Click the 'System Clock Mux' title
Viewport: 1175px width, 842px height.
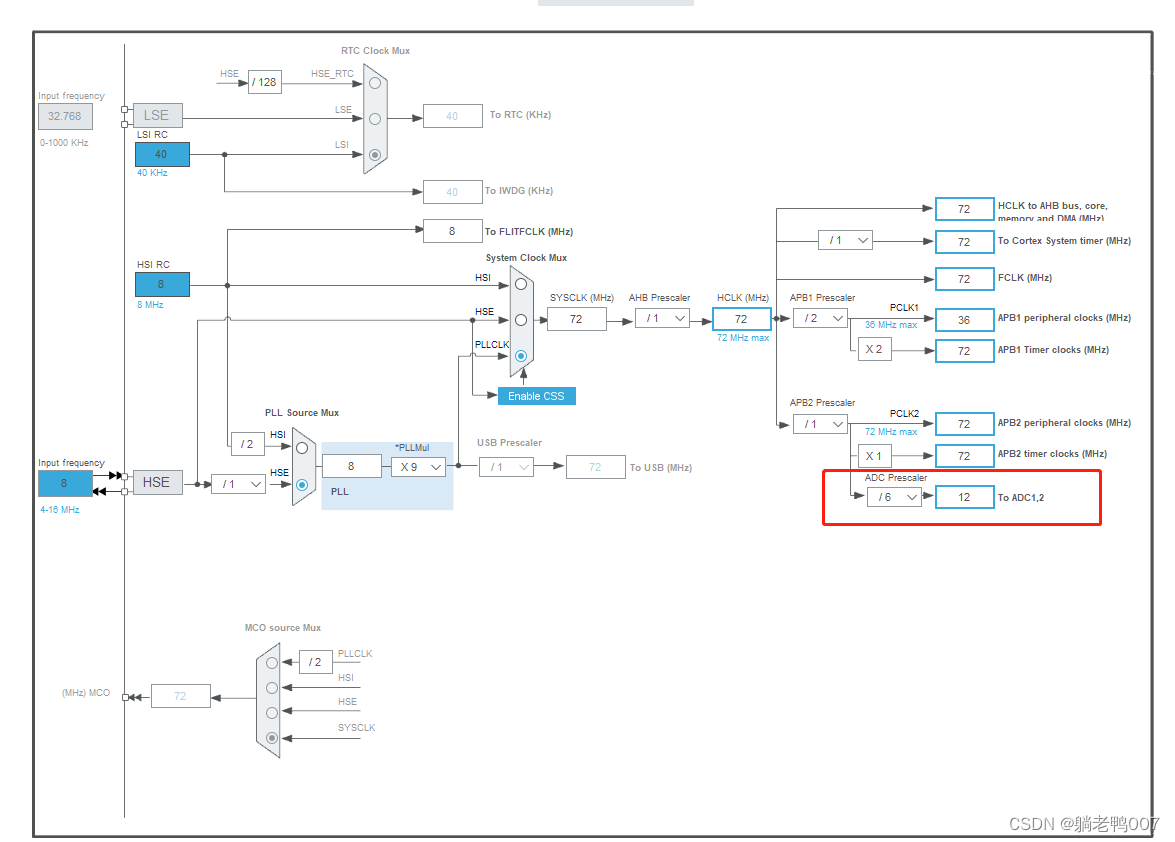526,258
